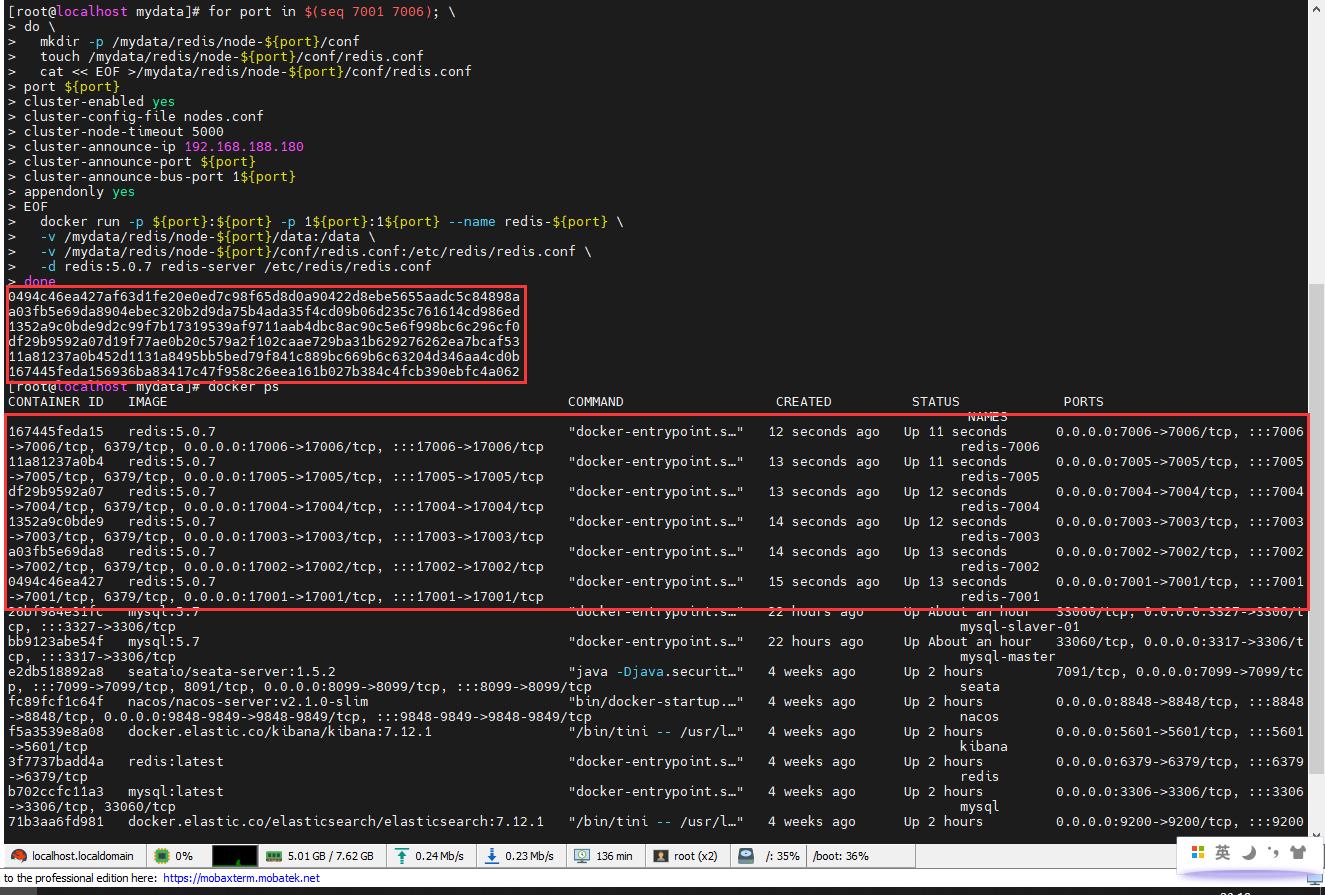Image resolution: width=1325 pixels, height=895 pixels.
Task: Click the COMMAND column header
Action: (x=596, y=402)
